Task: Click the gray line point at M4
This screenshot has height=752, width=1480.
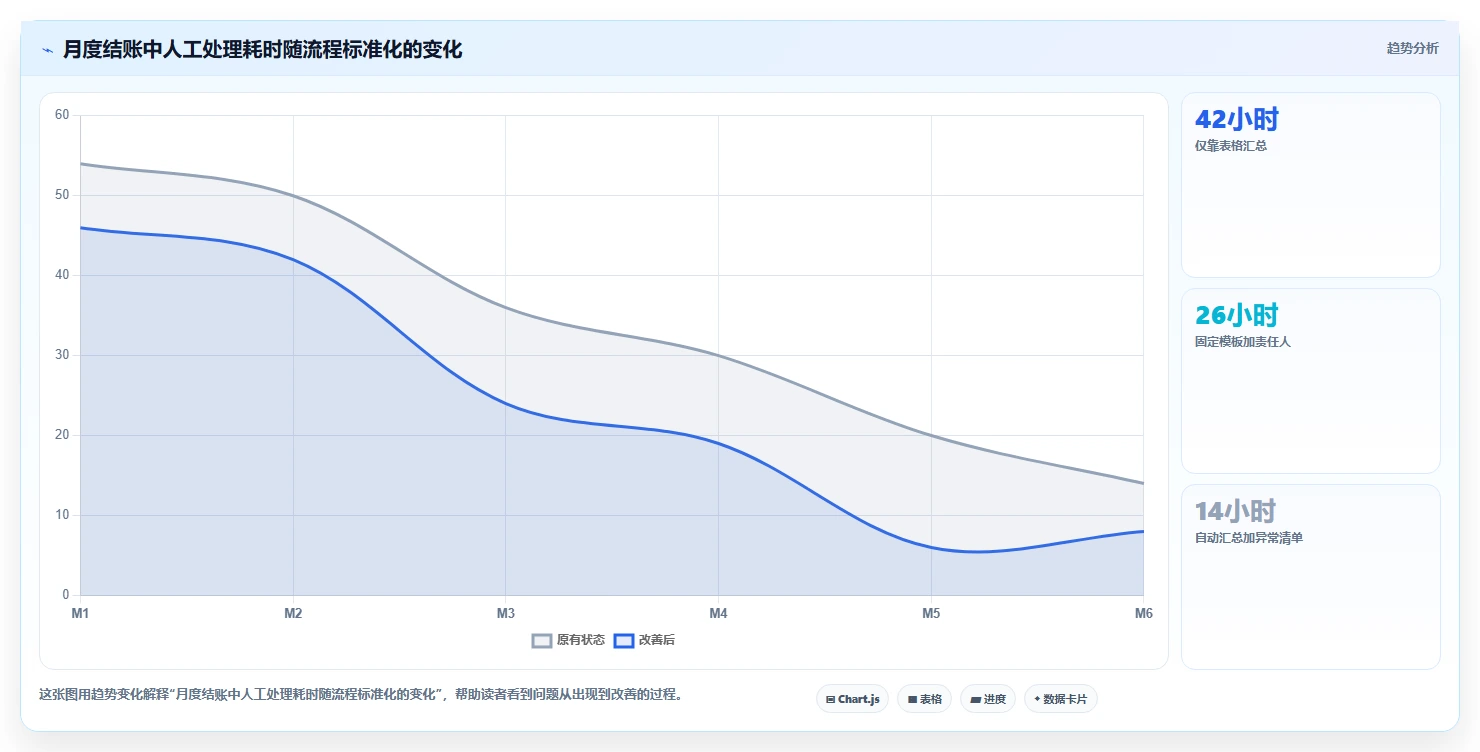Action: (x=718, y=355)
